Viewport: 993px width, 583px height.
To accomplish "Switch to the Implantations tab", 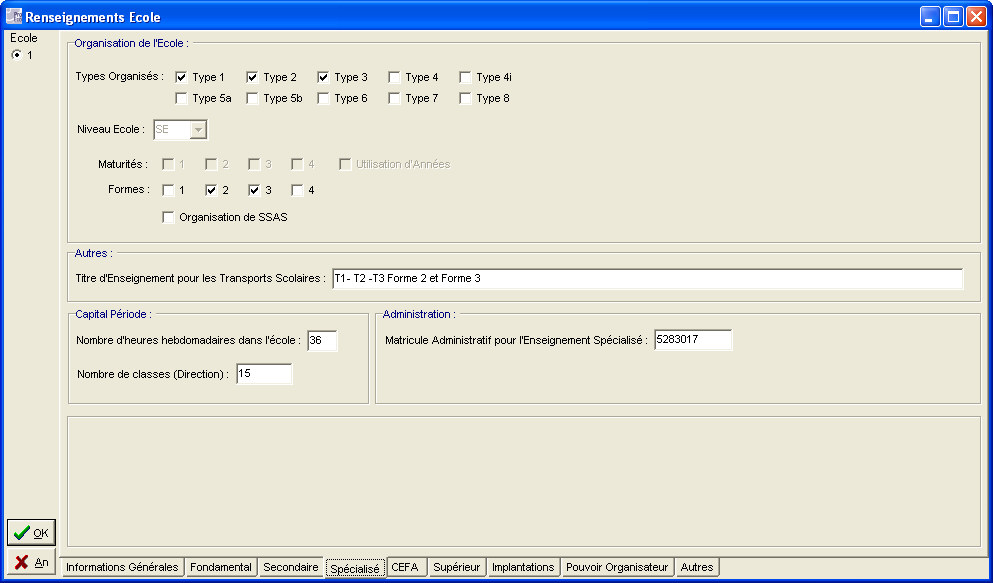I will tap(523, 567).
